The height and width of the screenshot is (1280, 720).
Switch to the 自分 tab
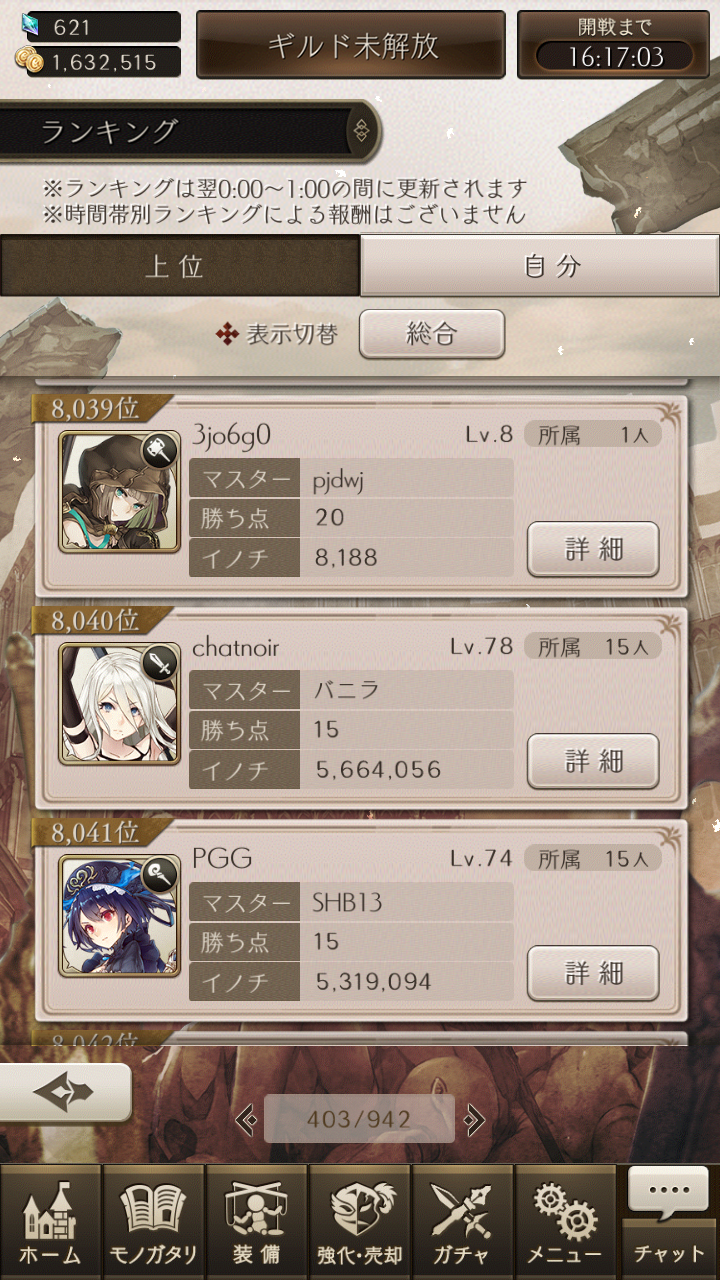[x=540, y=266]
